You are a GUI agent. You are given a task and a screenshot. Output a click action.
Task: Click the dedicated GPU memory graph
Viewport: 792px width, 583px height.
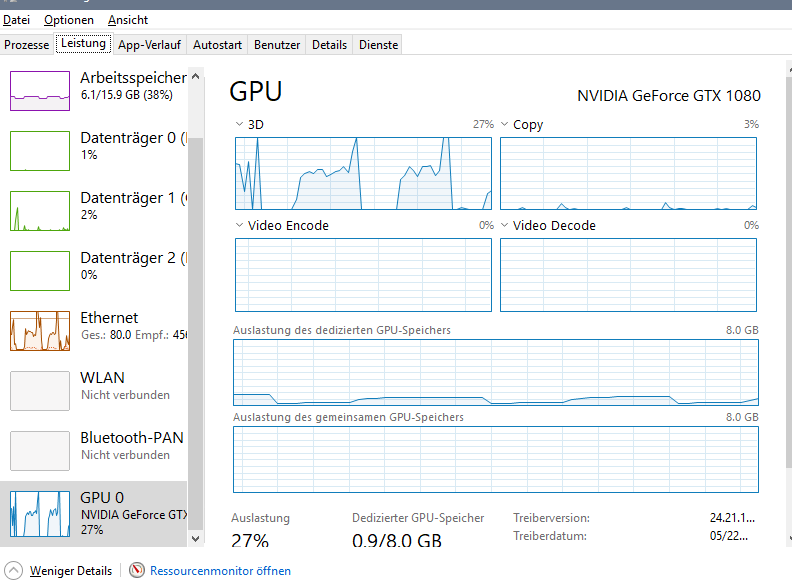coord(496,372)
